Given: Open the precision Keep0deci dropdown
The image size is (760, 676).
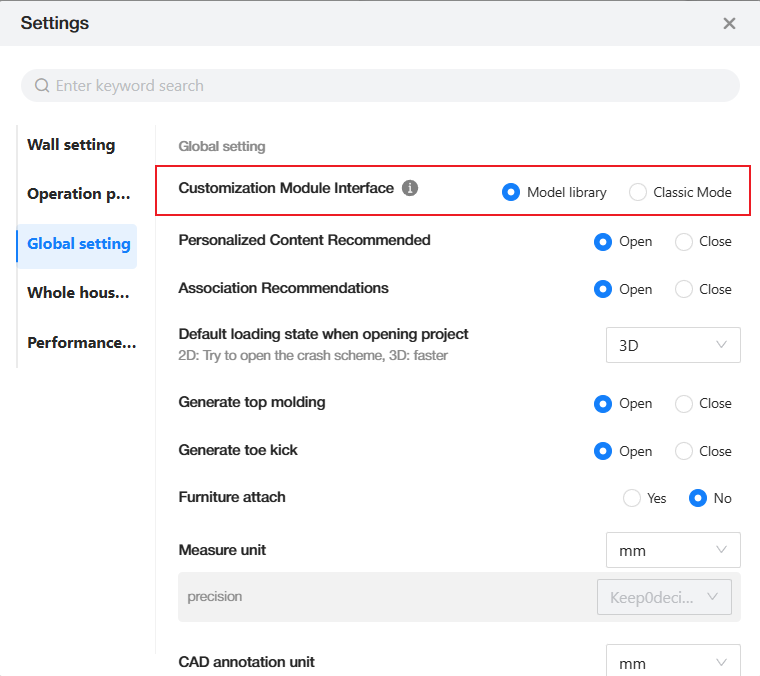Looking at the screenshot, I should tap(664, 597).
